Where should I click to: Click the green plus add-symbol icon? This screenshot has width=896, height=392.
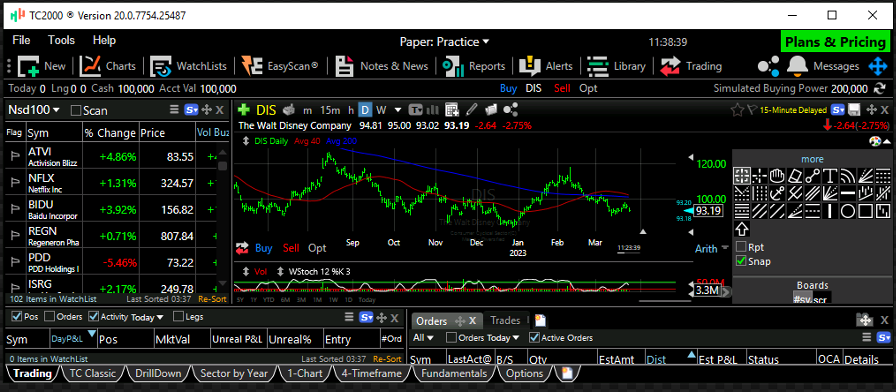coord(243,110)
